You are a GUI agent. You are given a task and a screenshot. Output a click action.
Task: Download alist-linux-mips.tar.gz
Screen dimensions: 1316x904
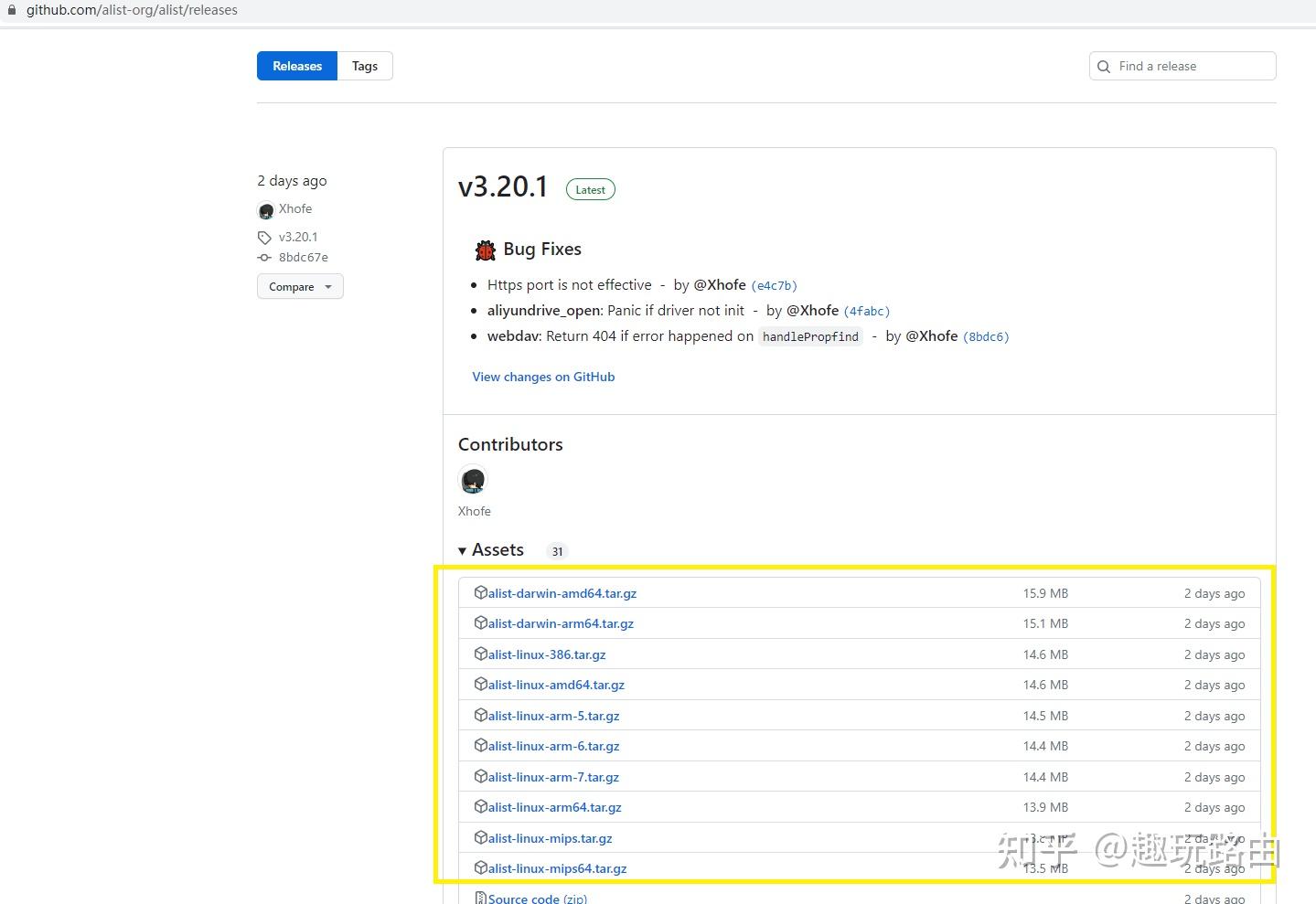click(x=550, y=838)
